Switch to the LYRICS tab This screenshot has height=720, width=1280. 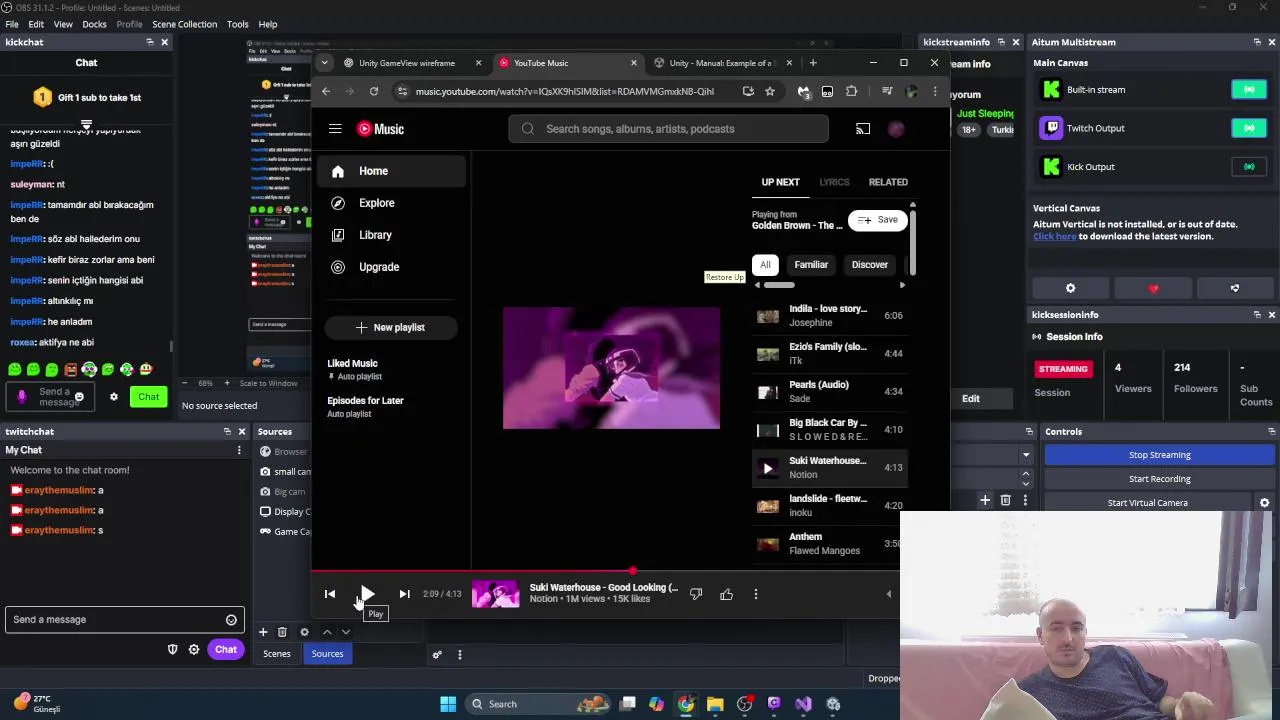[834, 182]
